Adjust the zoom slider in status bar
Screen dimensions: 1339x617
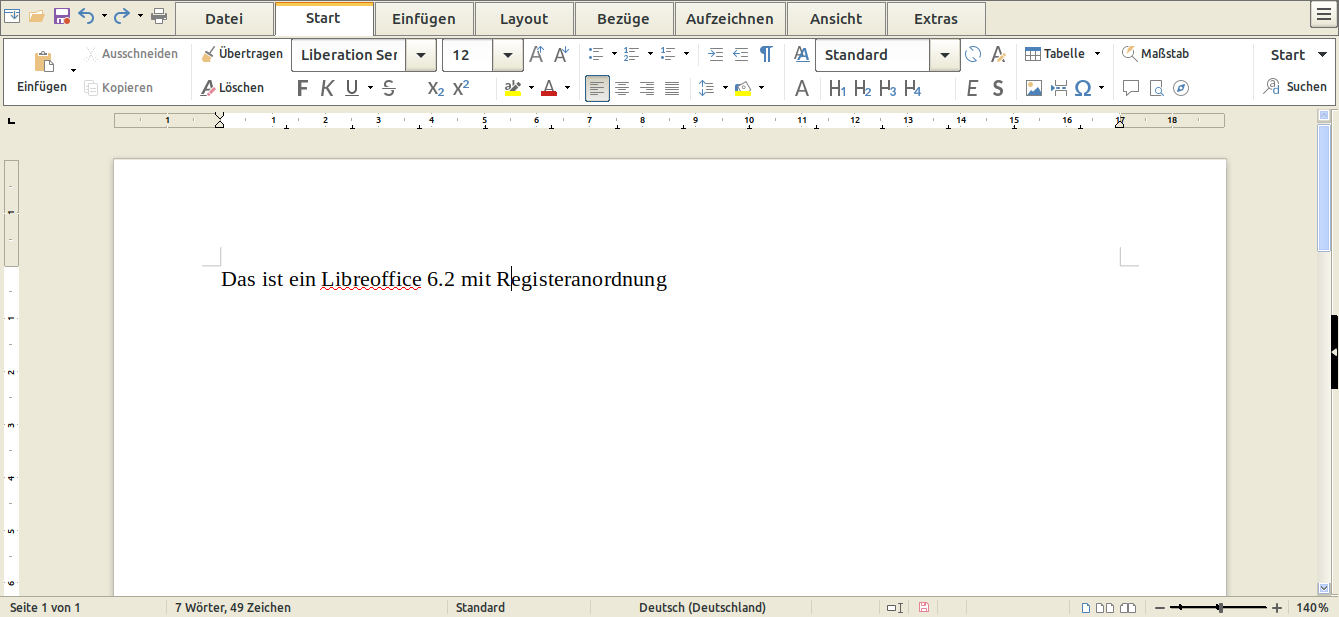(1218, 608)
